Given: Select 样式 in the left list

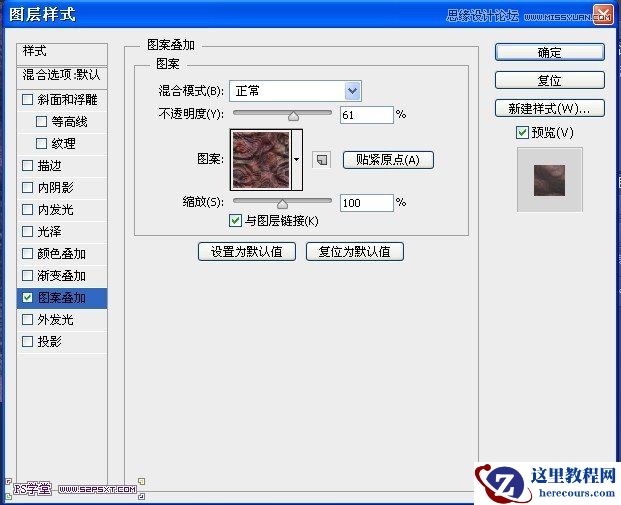Looking at the screenshot, I should 62,54.
